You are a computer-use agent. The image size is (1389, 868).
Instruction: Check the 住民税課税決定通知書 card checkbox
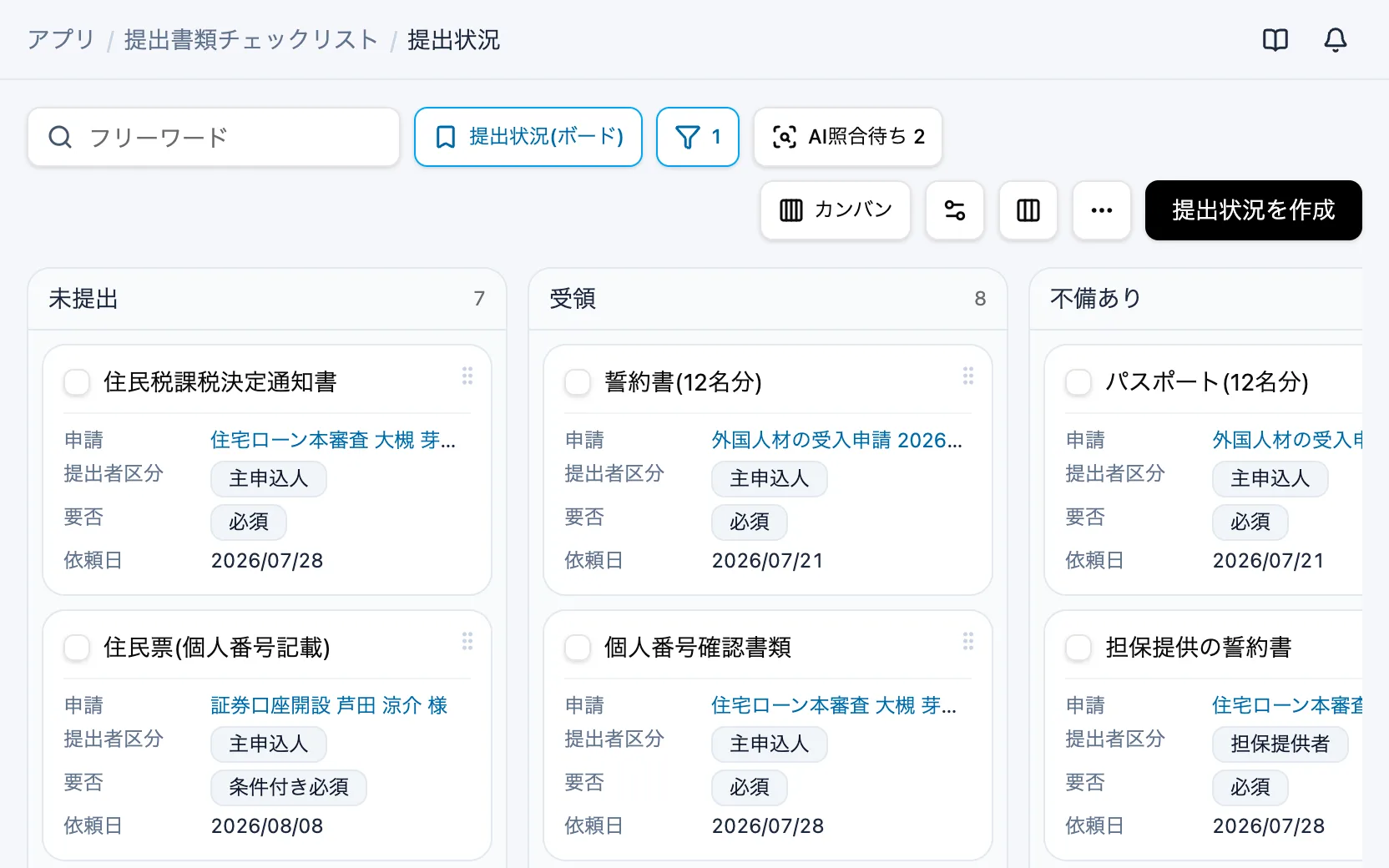point(77,382)
